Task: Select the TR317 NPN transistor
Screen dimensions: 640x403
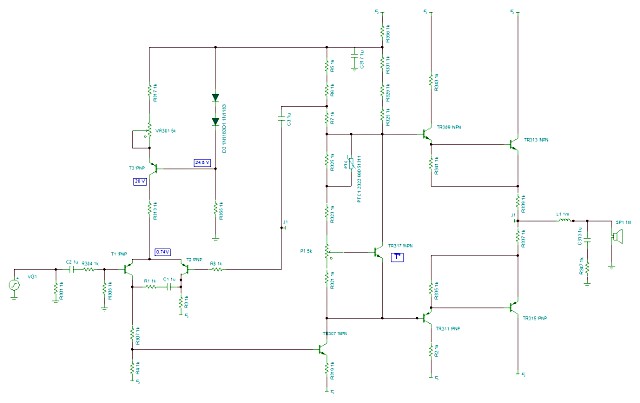Action: click(x=378, y=252)
